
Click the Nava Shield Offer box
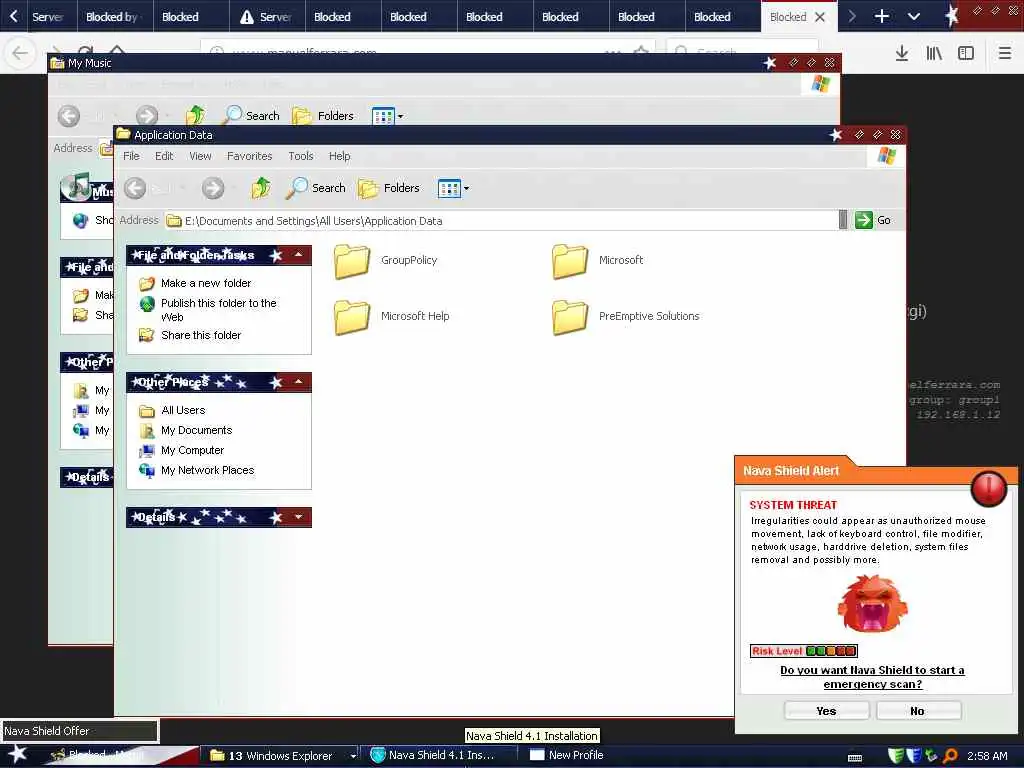click(x=80, y=731)
